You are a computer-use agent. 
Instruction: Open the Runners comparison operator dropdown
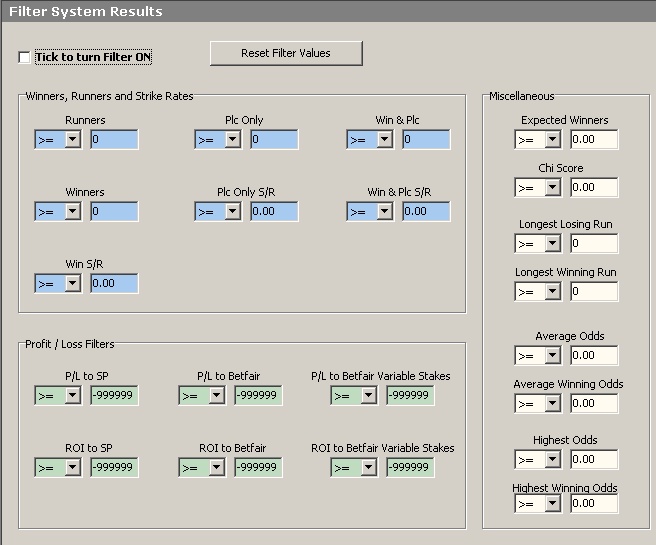58,140
